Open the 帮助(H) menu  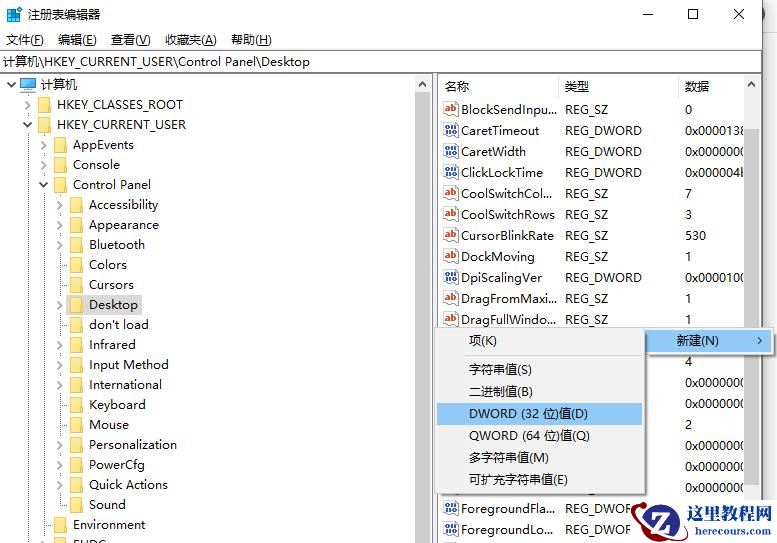point(251,40)
